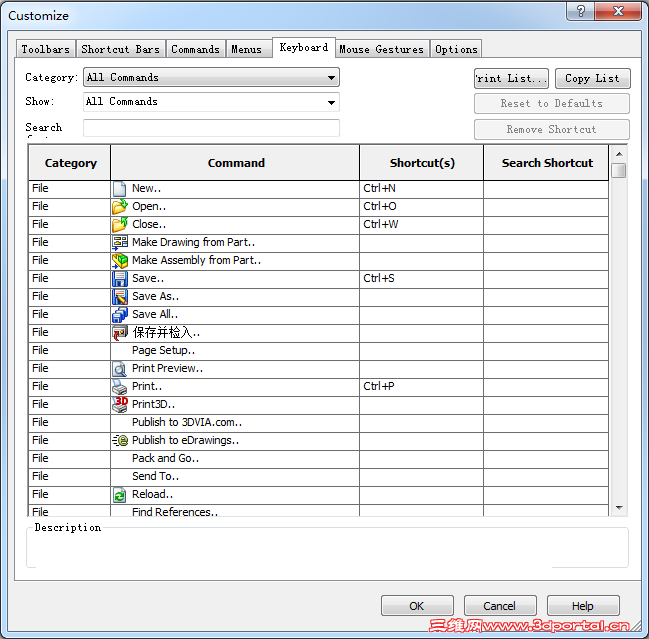Image resolution: width=649 pixels, height=639 pixels.
Task: Click the scroll up arrow of command list
Action: pos(619,154)
